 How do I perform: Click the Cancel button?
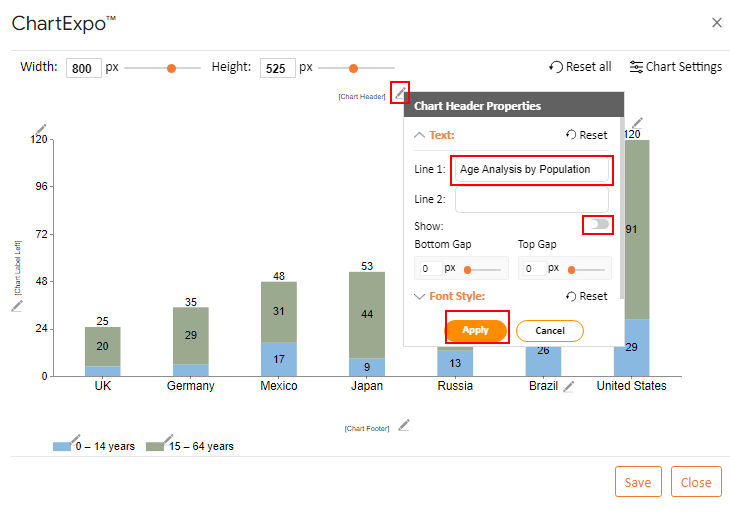(550, 331)
